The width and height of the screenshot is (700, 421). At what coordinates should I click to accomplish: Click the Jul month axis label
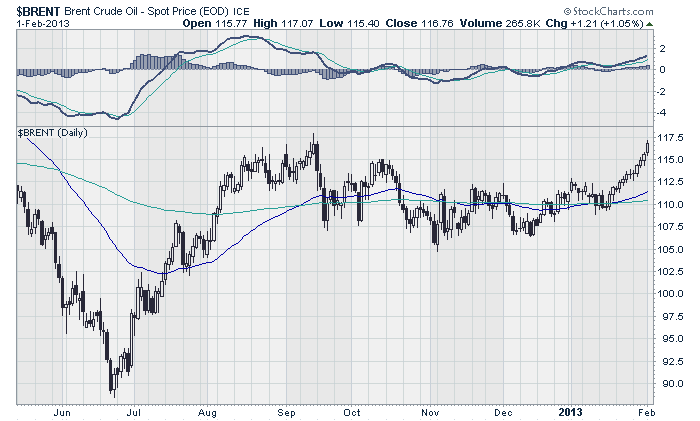pos(134,413)
